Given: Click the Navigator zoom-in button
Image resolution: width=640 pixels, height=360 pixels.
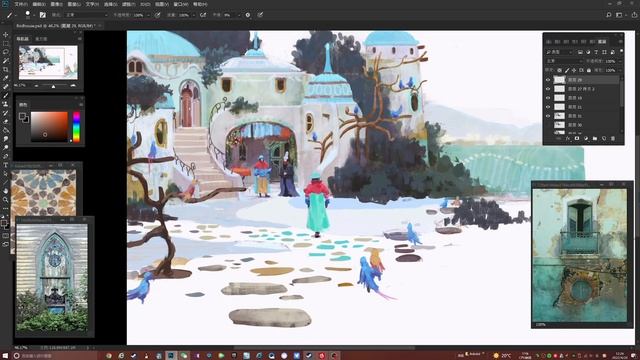Looking at the screenshot, I should (73, 86).
